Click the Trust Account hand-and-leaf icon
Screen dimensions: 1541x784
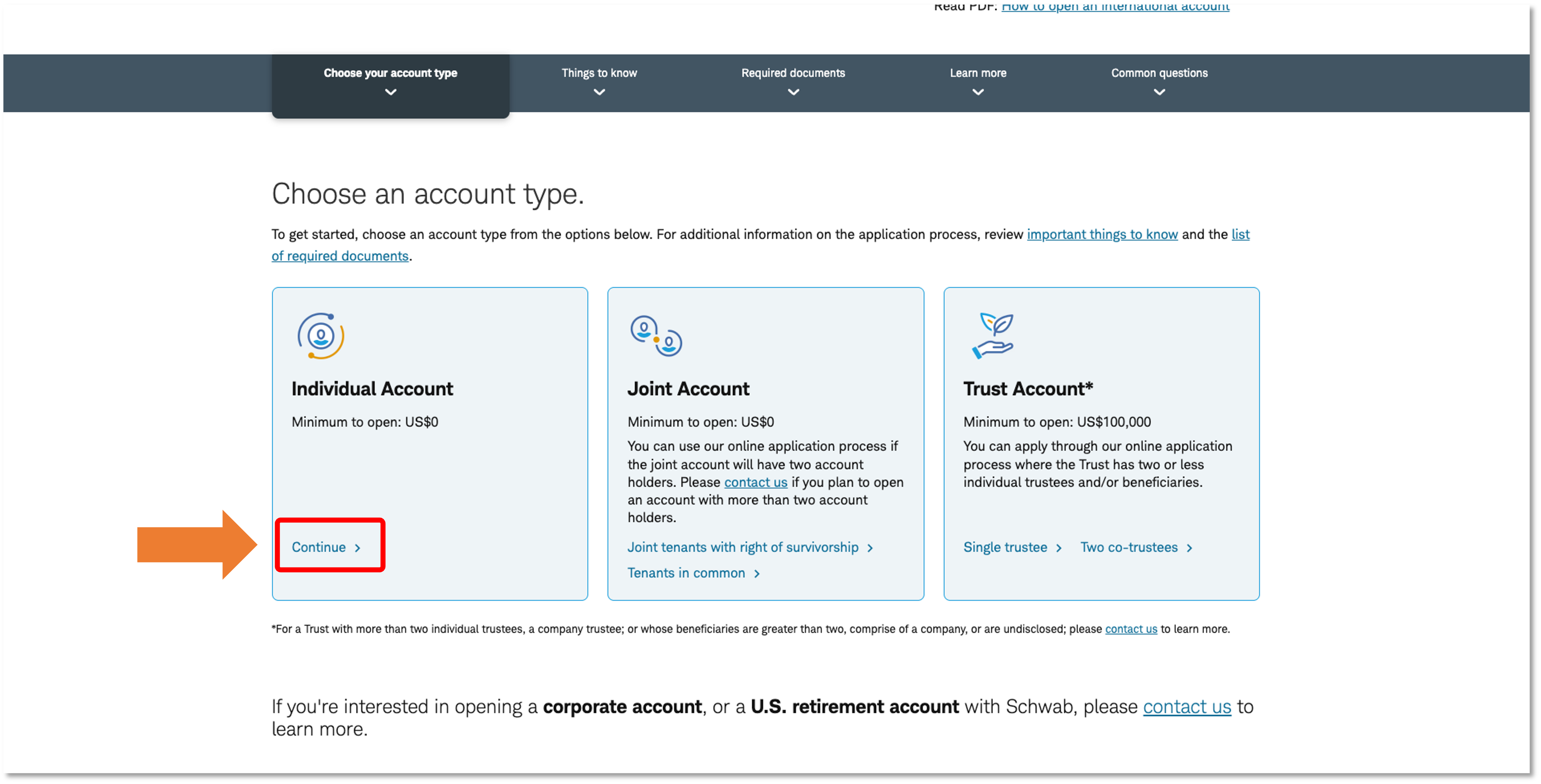point(992,336)
